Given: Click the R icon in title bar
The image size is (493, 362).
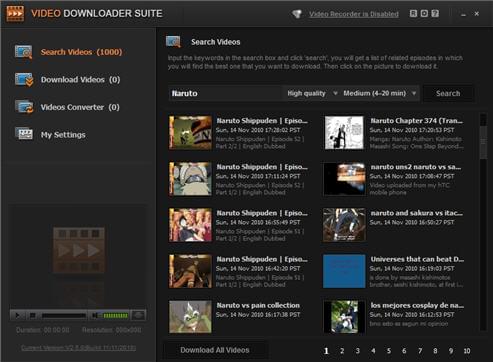Looking at the screenshot, I should 413,13.
